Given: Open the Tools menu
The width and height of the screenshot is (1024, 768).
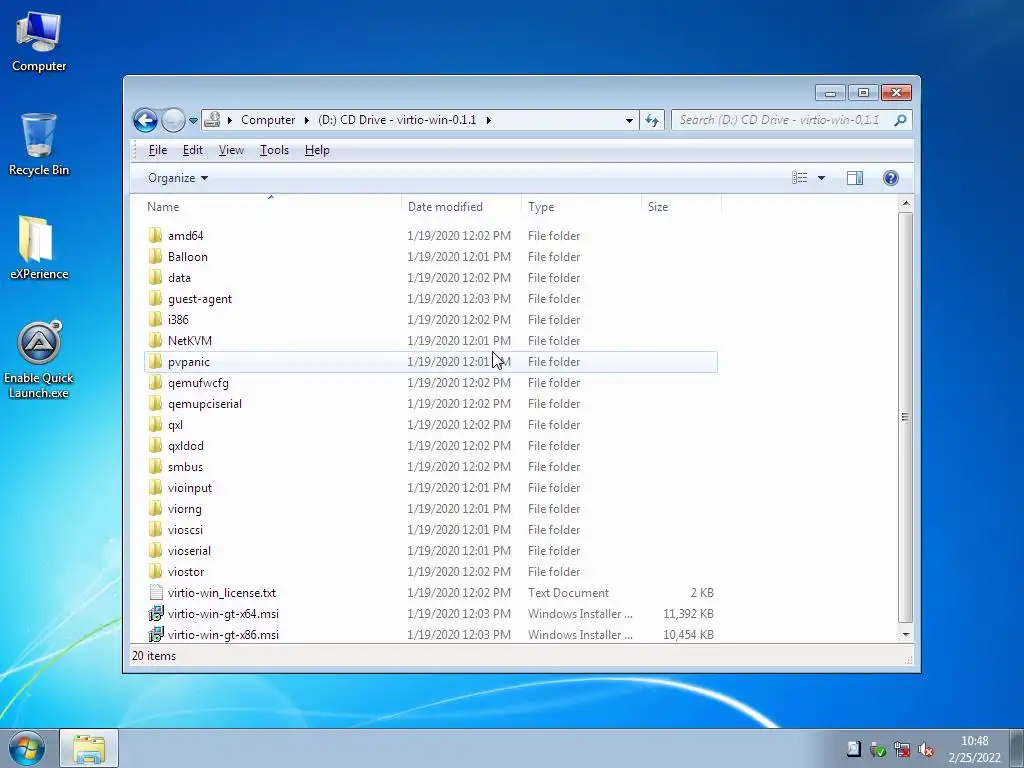Looking at the screenshot, I should click(x=274, y=150).
